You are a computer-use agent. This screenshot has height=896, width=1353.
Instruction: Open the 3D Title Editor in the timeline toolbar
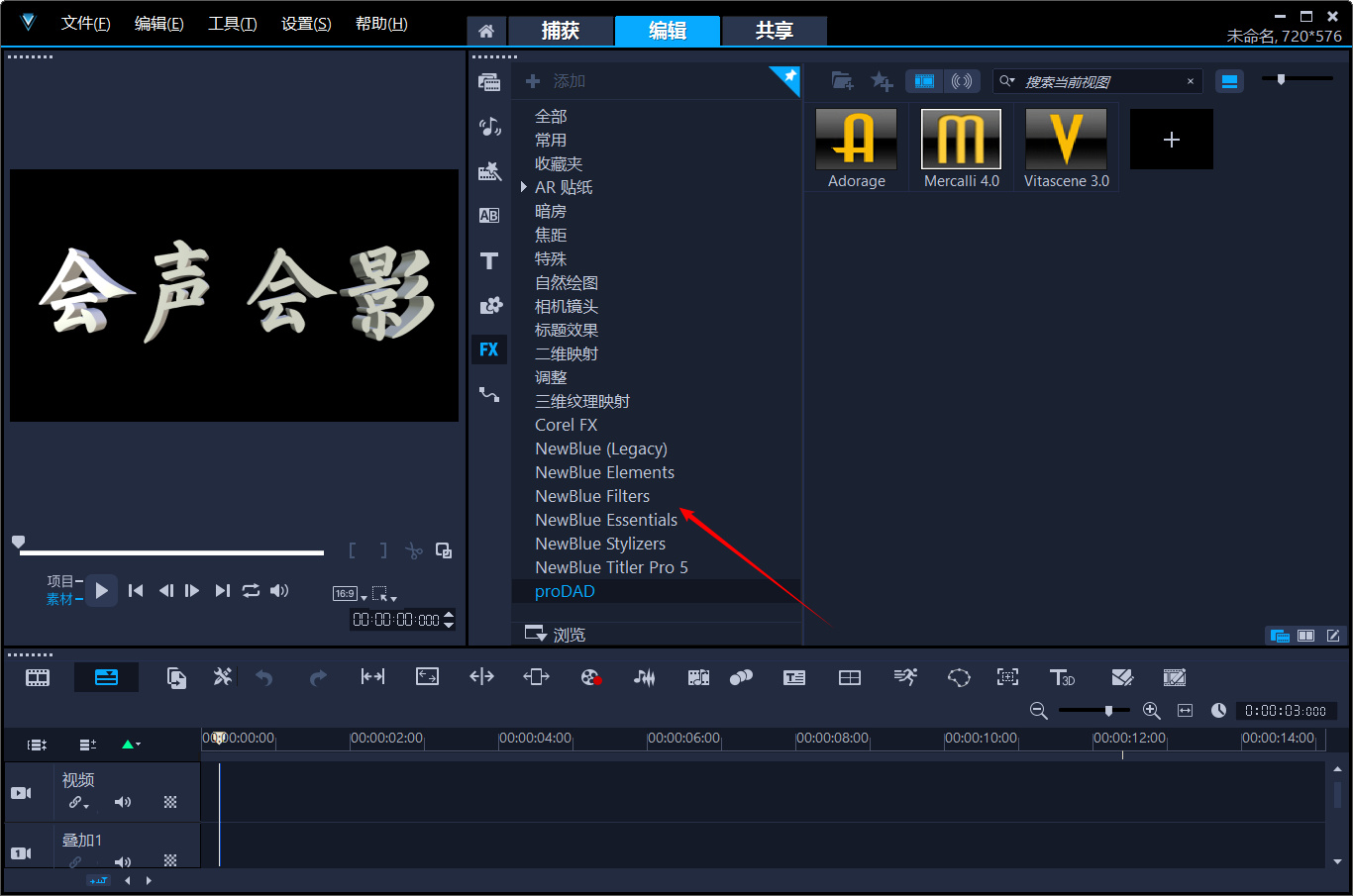[x=1062, y=677]
